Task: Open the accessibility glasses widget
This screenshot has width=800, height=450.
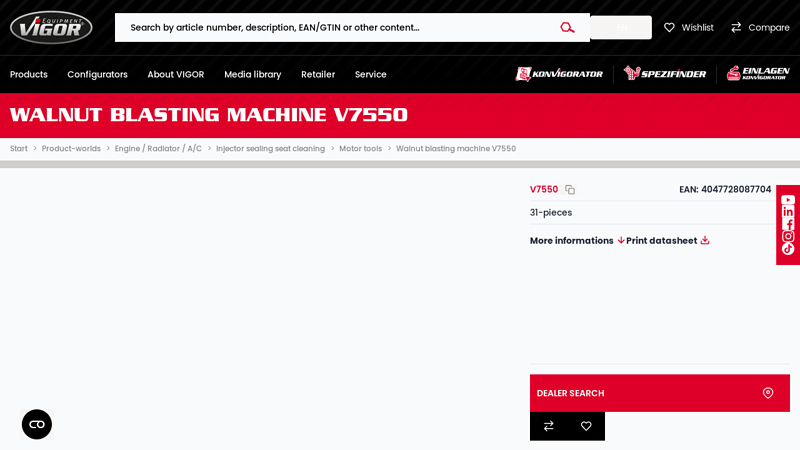Action: 37,424
